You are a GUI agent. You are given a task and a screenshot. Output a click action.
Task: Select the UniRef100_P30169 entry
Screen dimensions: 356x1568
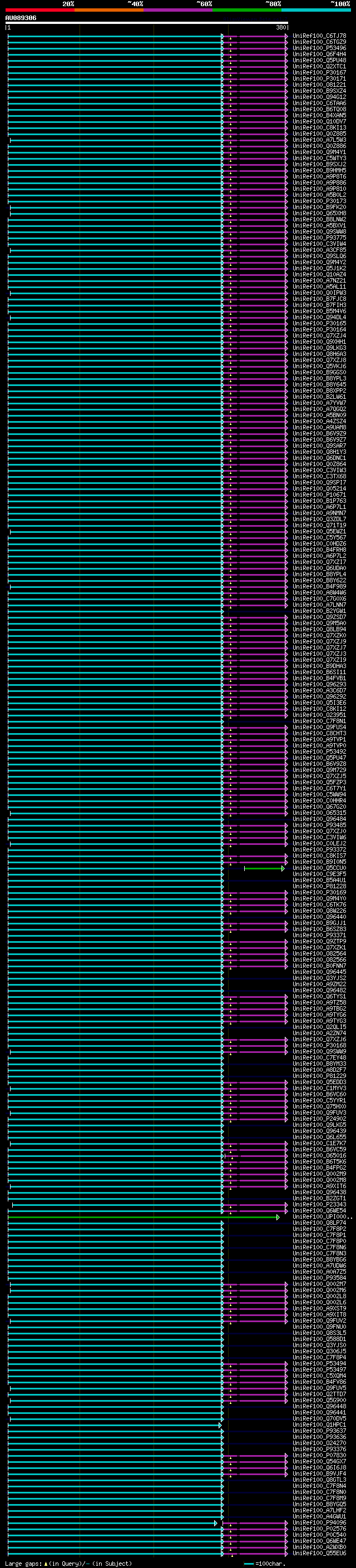pos(319,893)
